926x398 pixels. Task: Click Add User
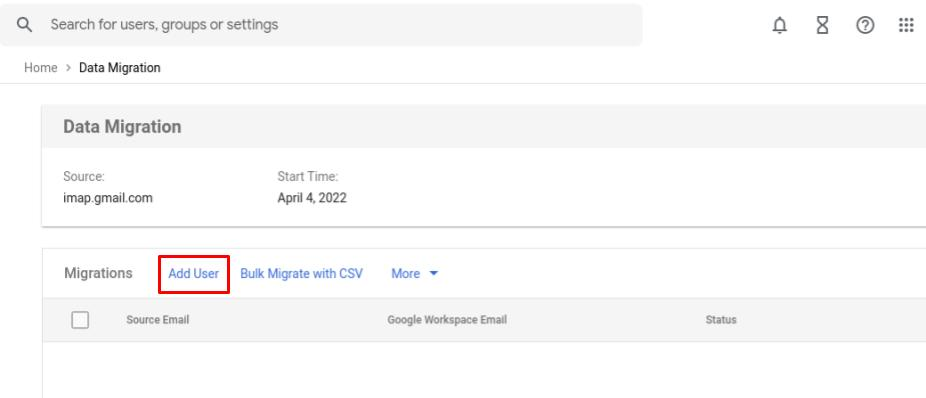(194, 273)
